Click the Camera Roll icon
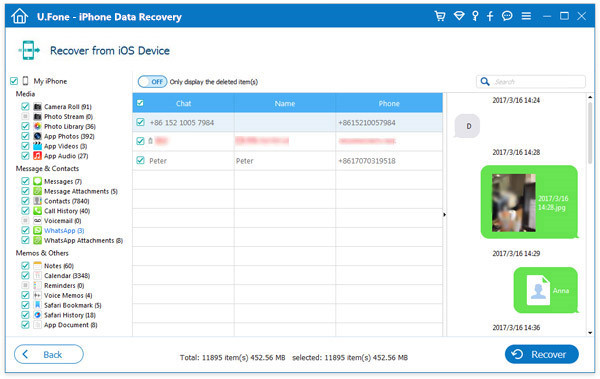 (38, 106)
